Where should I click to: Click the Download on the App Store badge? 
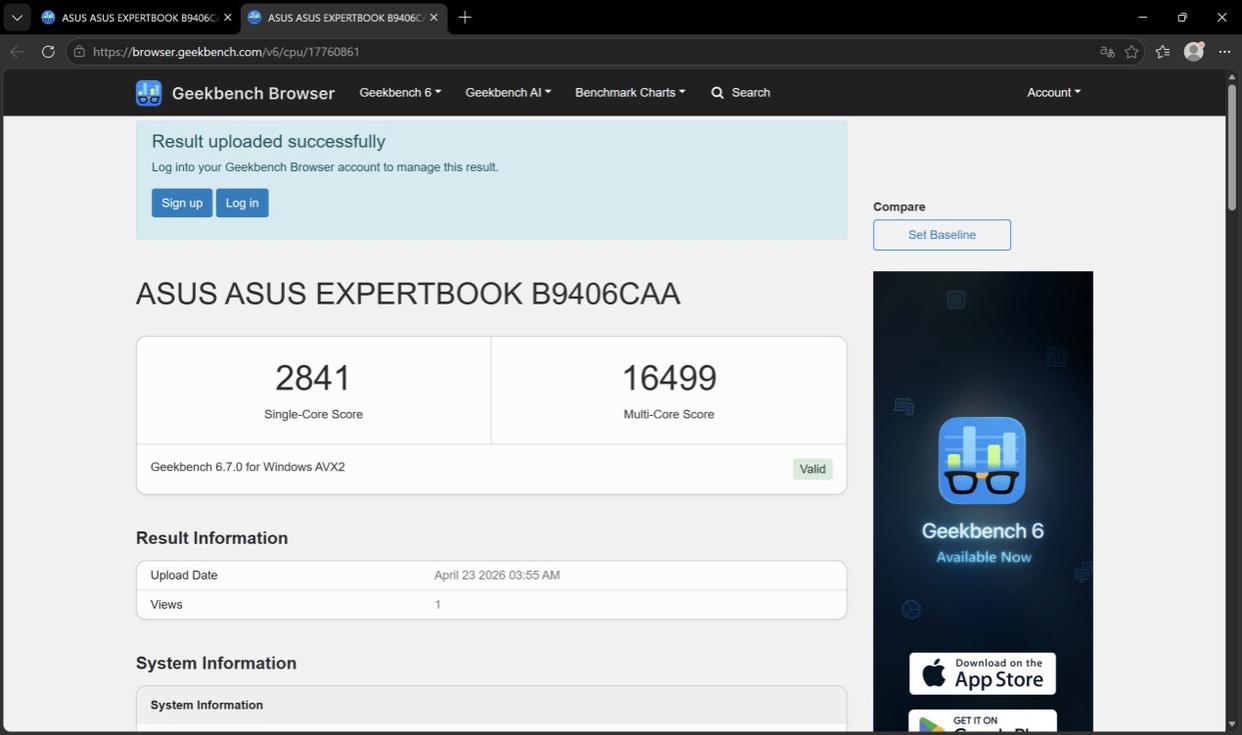(982, 674)
